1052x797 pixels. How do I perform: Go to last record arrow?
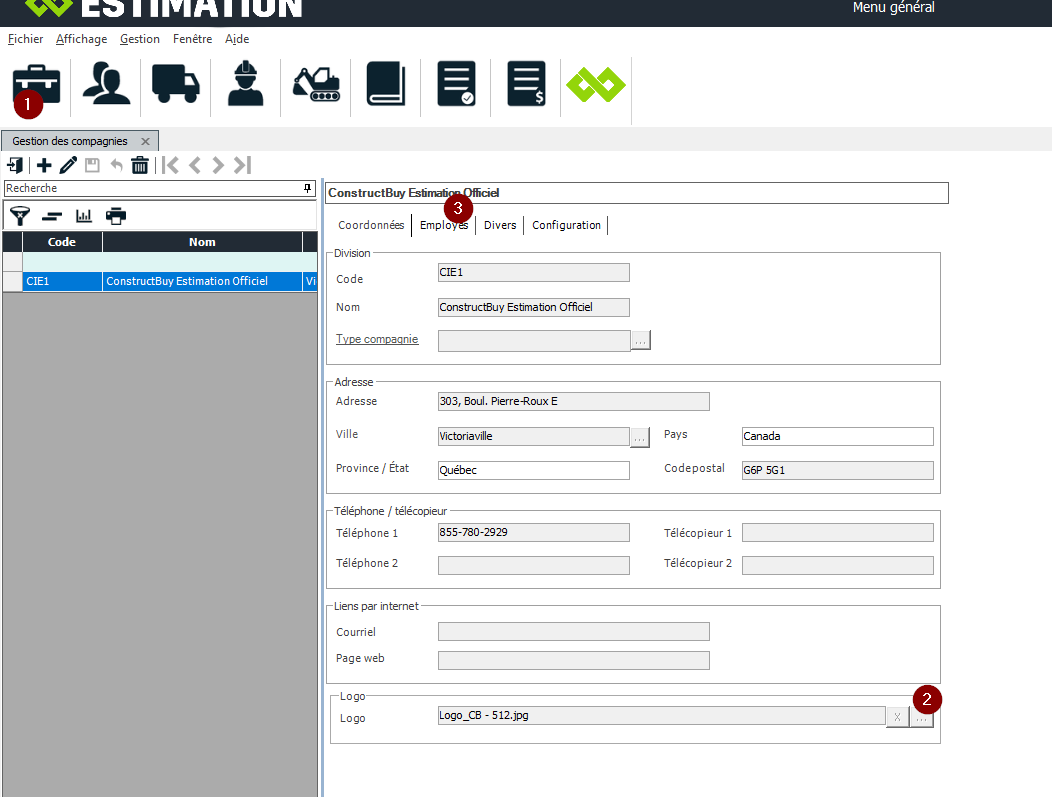click(242, 165)
